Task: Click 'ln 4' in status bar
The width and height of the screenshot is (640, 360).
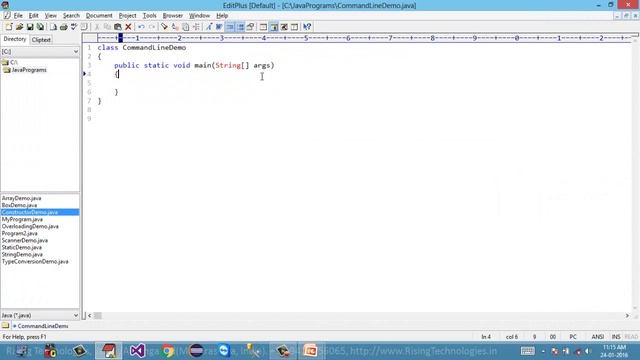Action: (486, 337)
